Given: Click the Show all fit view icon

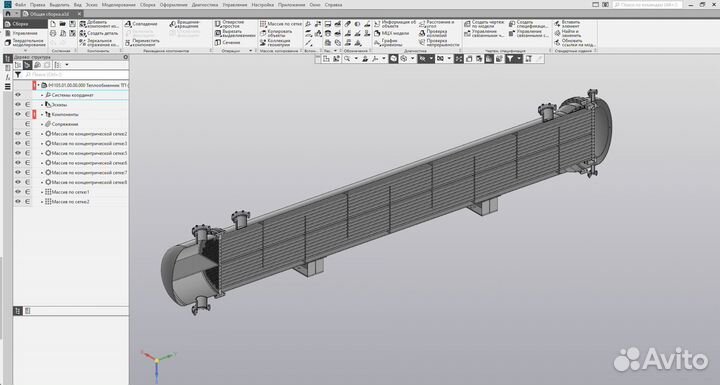Looking at the screenshot, I should coord(459,59).
